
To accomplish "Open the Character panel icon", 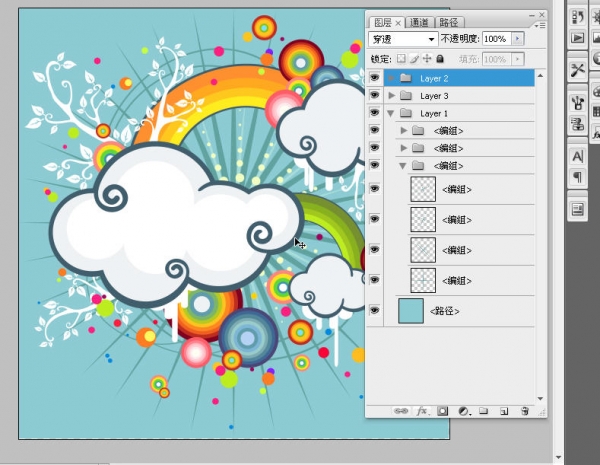I will pos(577,156).
